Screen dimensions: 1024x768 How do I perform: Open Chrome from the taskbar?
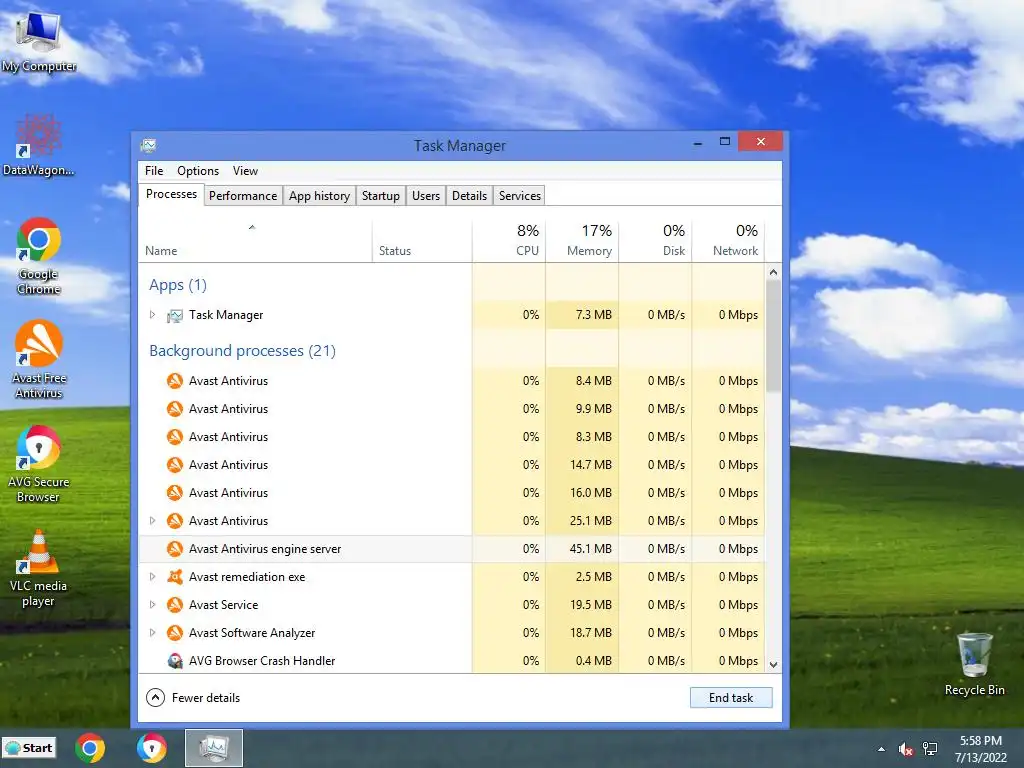(90, 748)
